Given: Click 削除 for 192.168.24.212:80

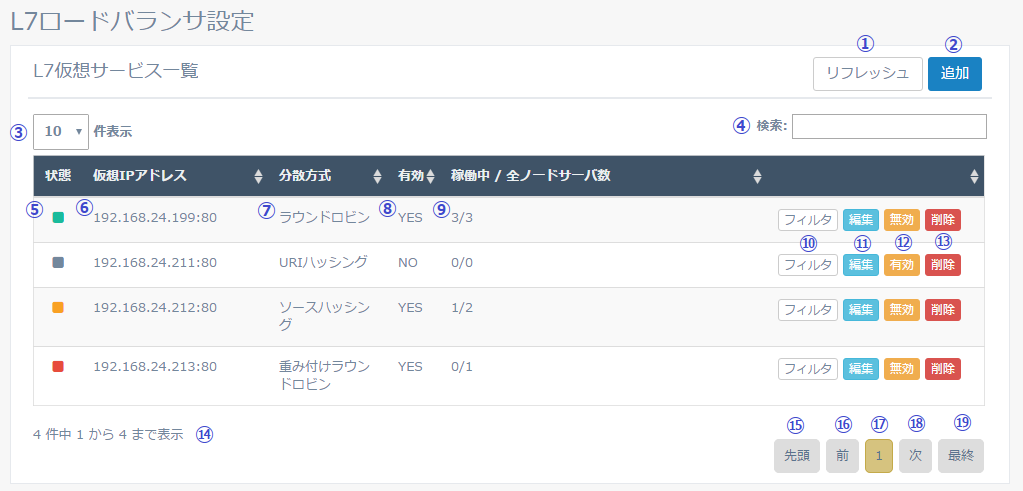Looking at the screenshot, I should pyautogui.click(x=943, y=310).
